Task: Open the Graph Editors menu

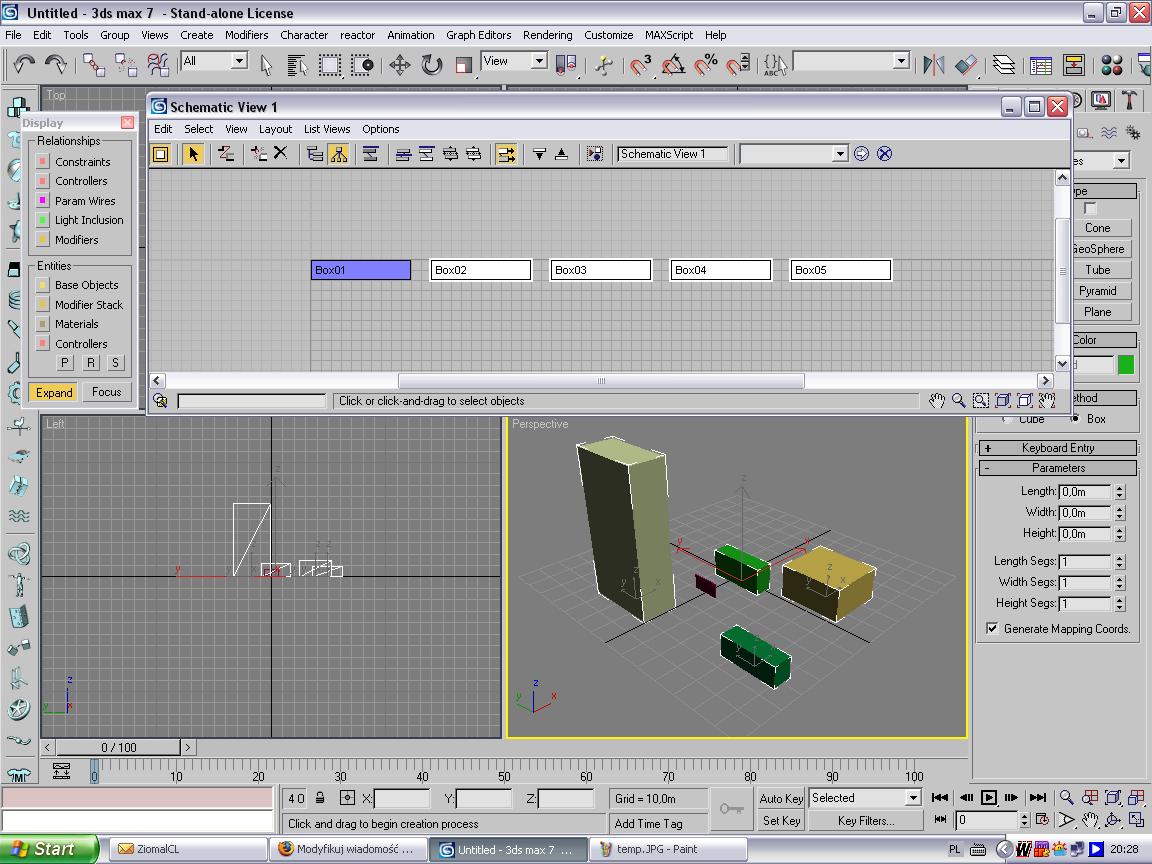Action: [478, 35]
